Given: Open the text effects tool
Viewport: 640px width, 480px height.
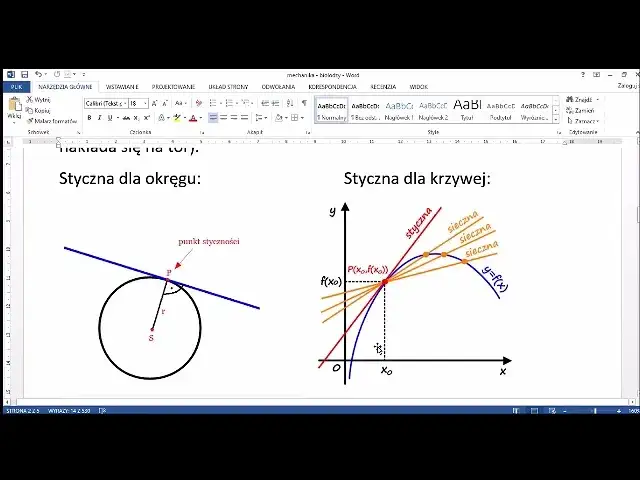Looking at the screenshot, I should tap(162, 118).
